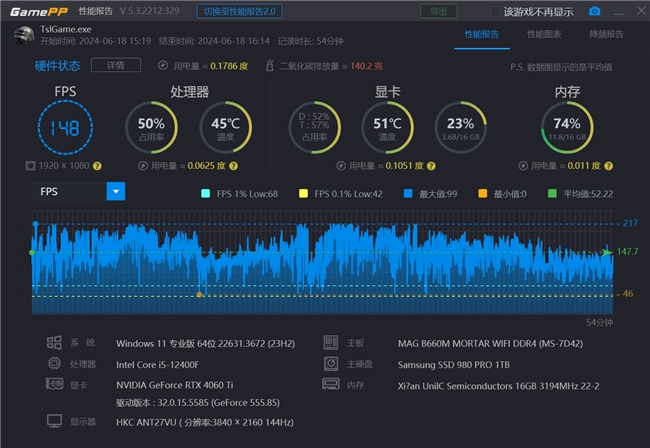The width and height of the screenshot is (650, 448).
Task: Click the orange minimum marker on FPS chart
Action: 199,295
